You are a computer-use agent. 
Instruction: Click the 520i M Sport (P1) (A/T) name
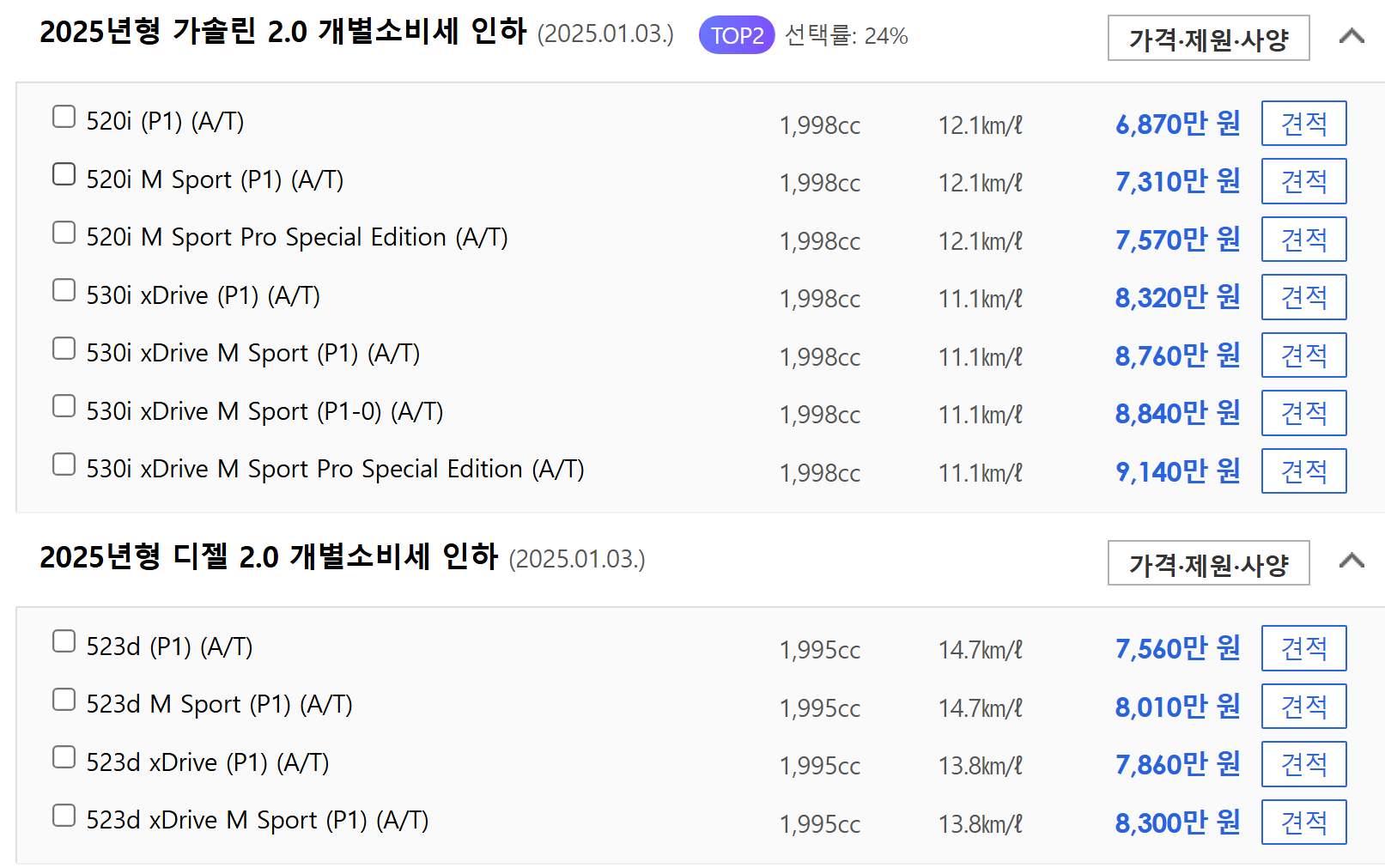(x=215, y=179)
